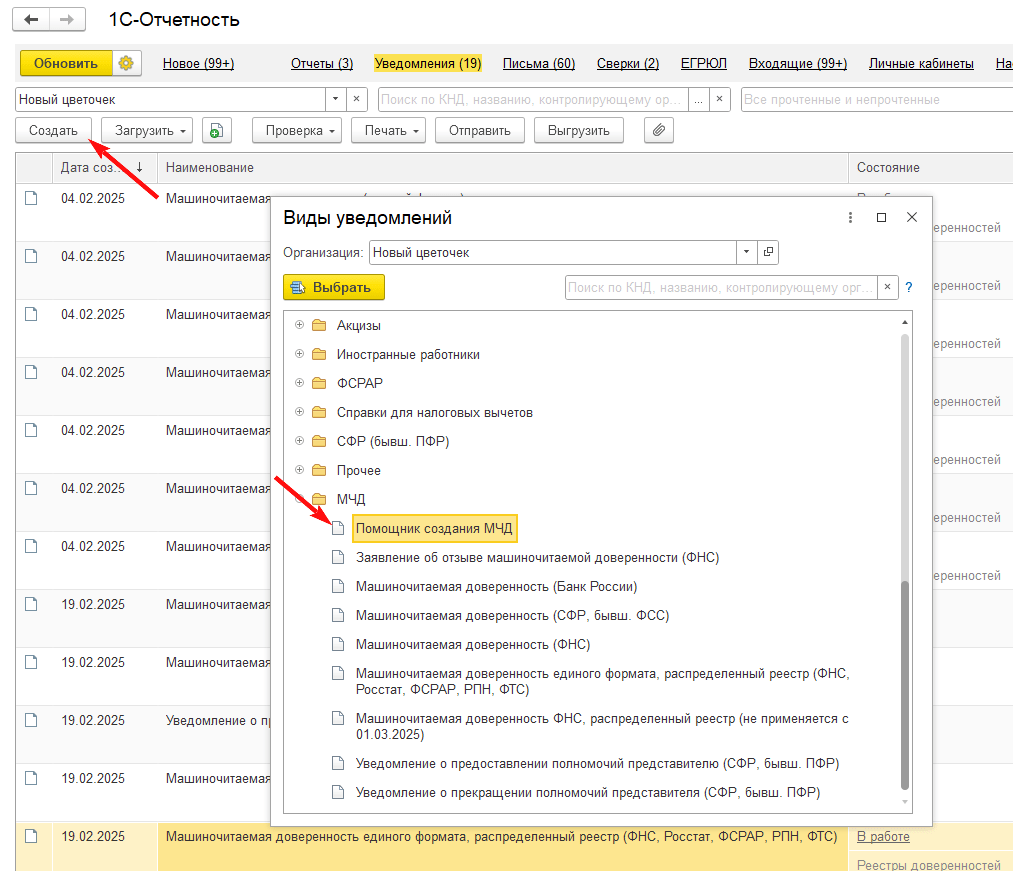The width and height of the screenshot is (1013, 871).
Task: Open the Входящие (99+) tab
Action: pos(797,63)
